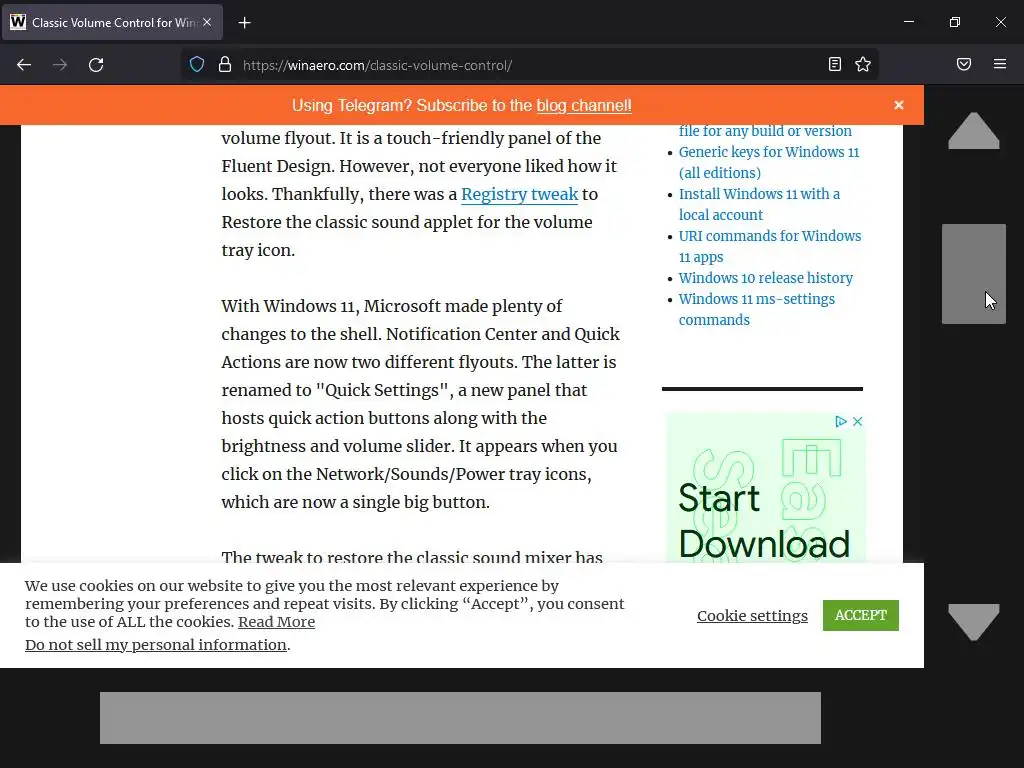
Task: Minimize the Firefox window
Action: (x=908, y=22)
